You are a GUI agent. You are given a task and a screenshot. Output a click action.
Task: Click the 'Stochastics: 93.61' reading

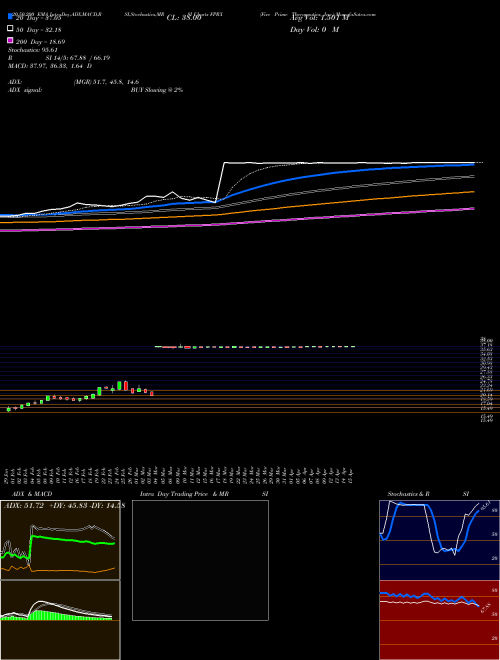coord(33,50)
